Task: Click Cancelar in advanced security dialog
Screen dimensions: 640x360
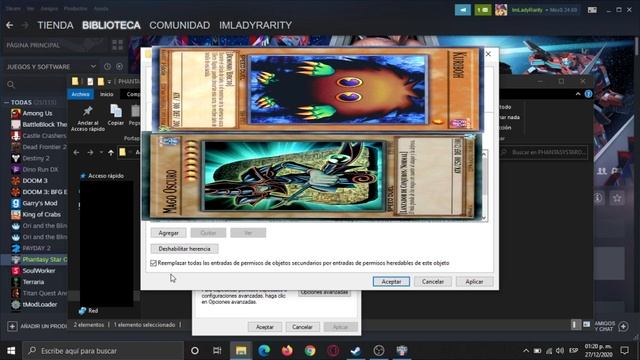Action: tap(433, 282)
